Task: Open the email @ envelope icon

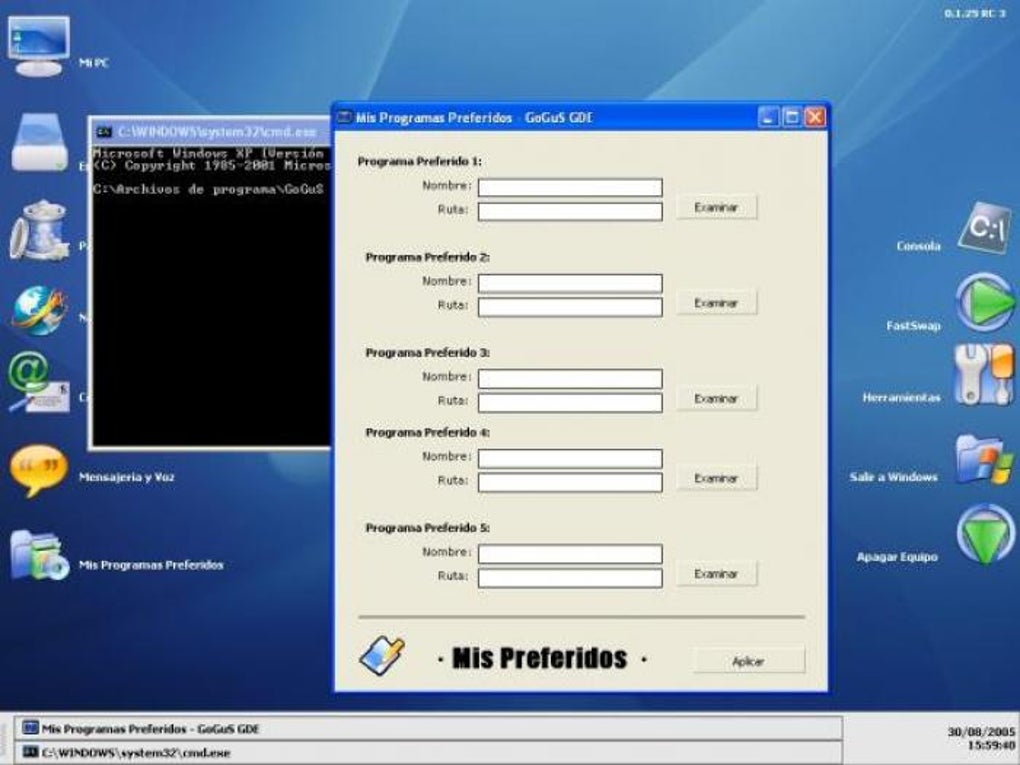Action: pyautogui.click(x=39, y=382)
